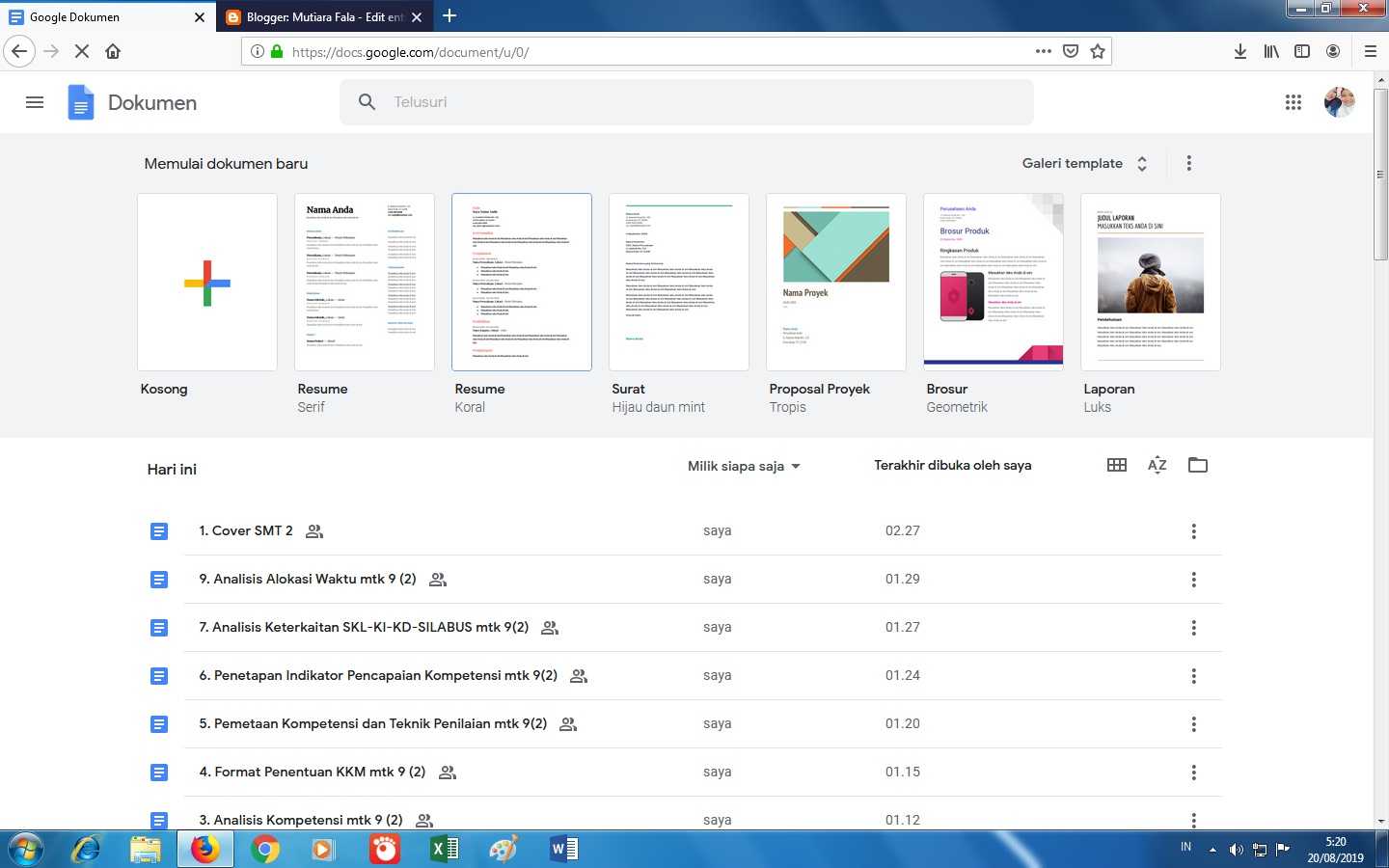Open document 1. Cover SMT 2
Viewport: 1389px width, 868px height.
pyautogui.click(x=246, y=530)
